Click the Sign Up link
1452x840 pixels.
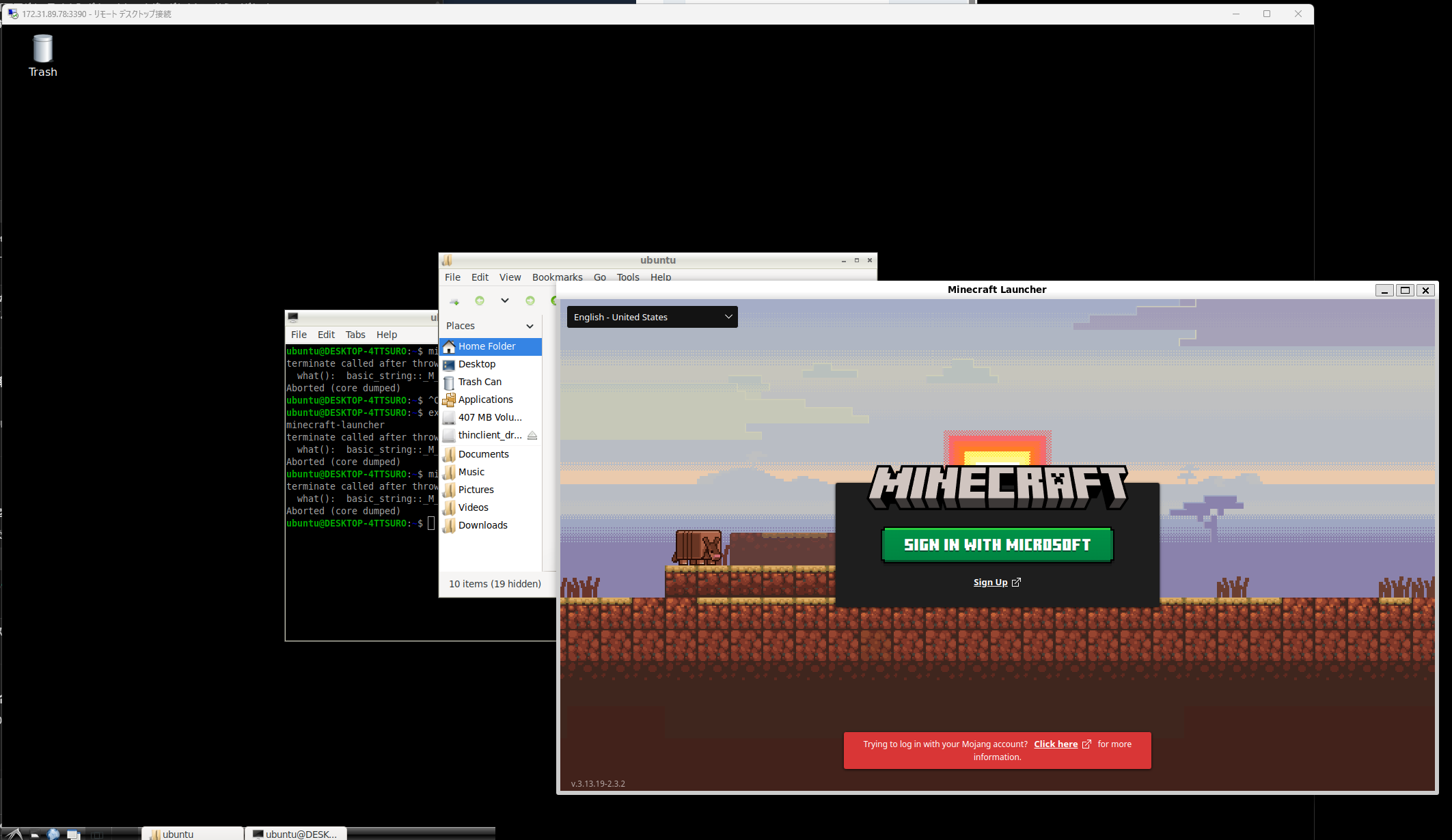990,583
